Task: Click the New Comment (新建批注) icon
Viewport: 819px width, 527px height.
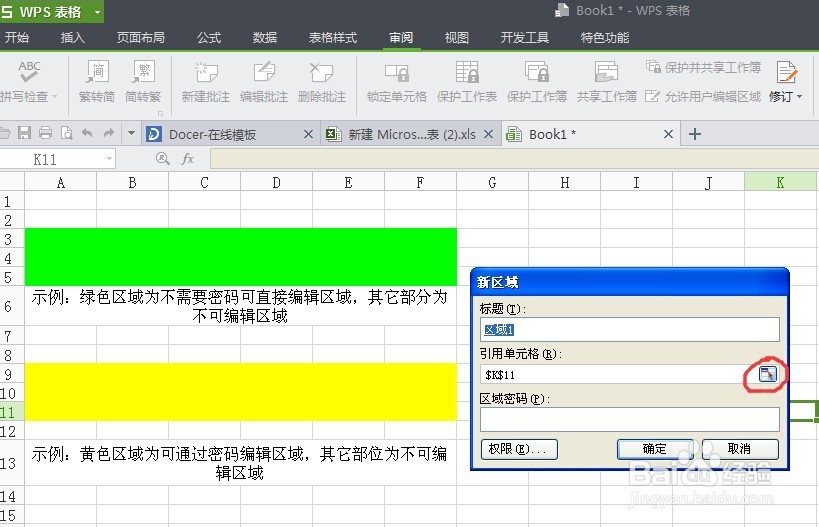Action: coord(206,72)
